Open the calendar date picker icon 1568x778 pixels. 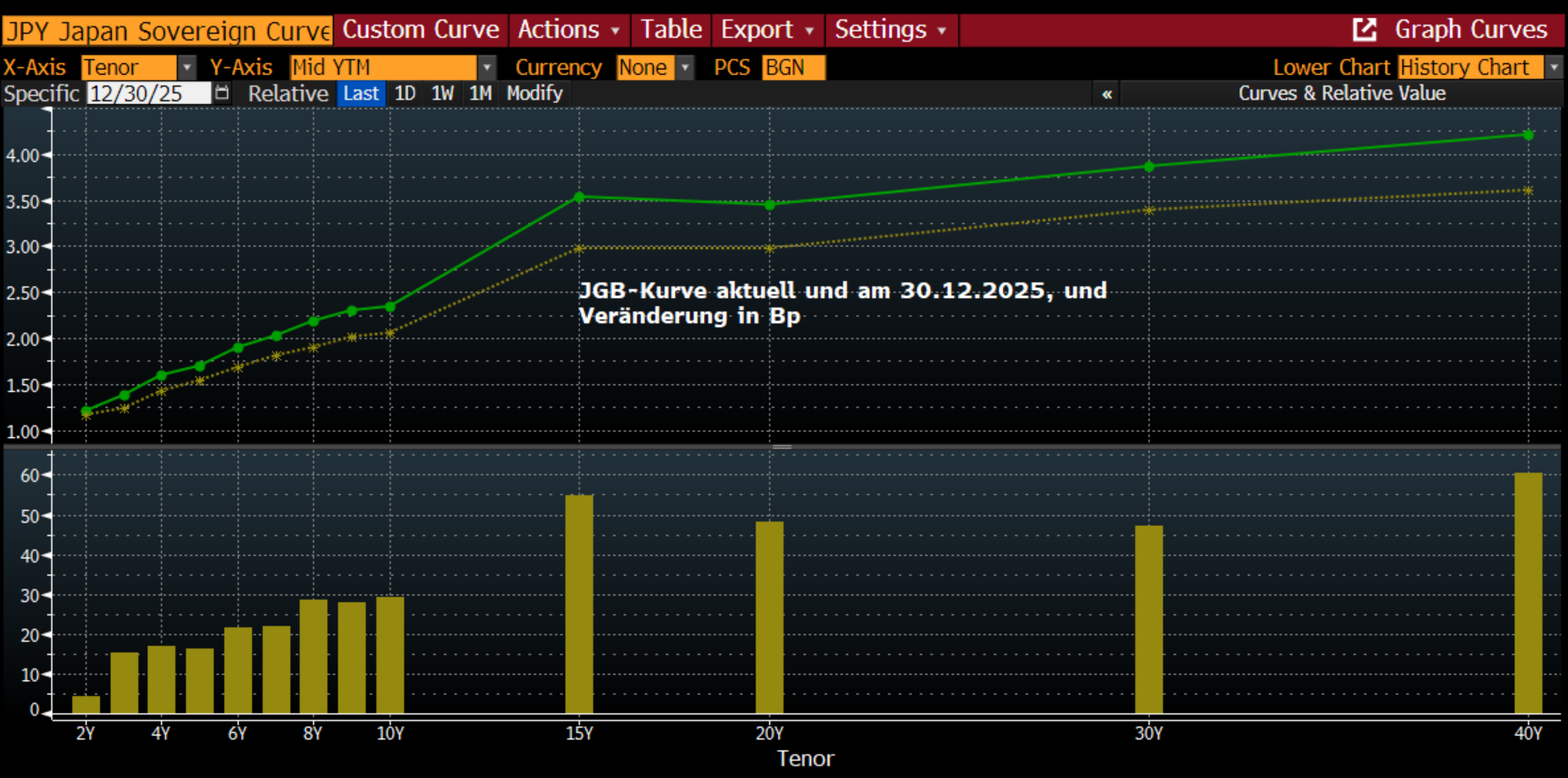pos(222,93)
